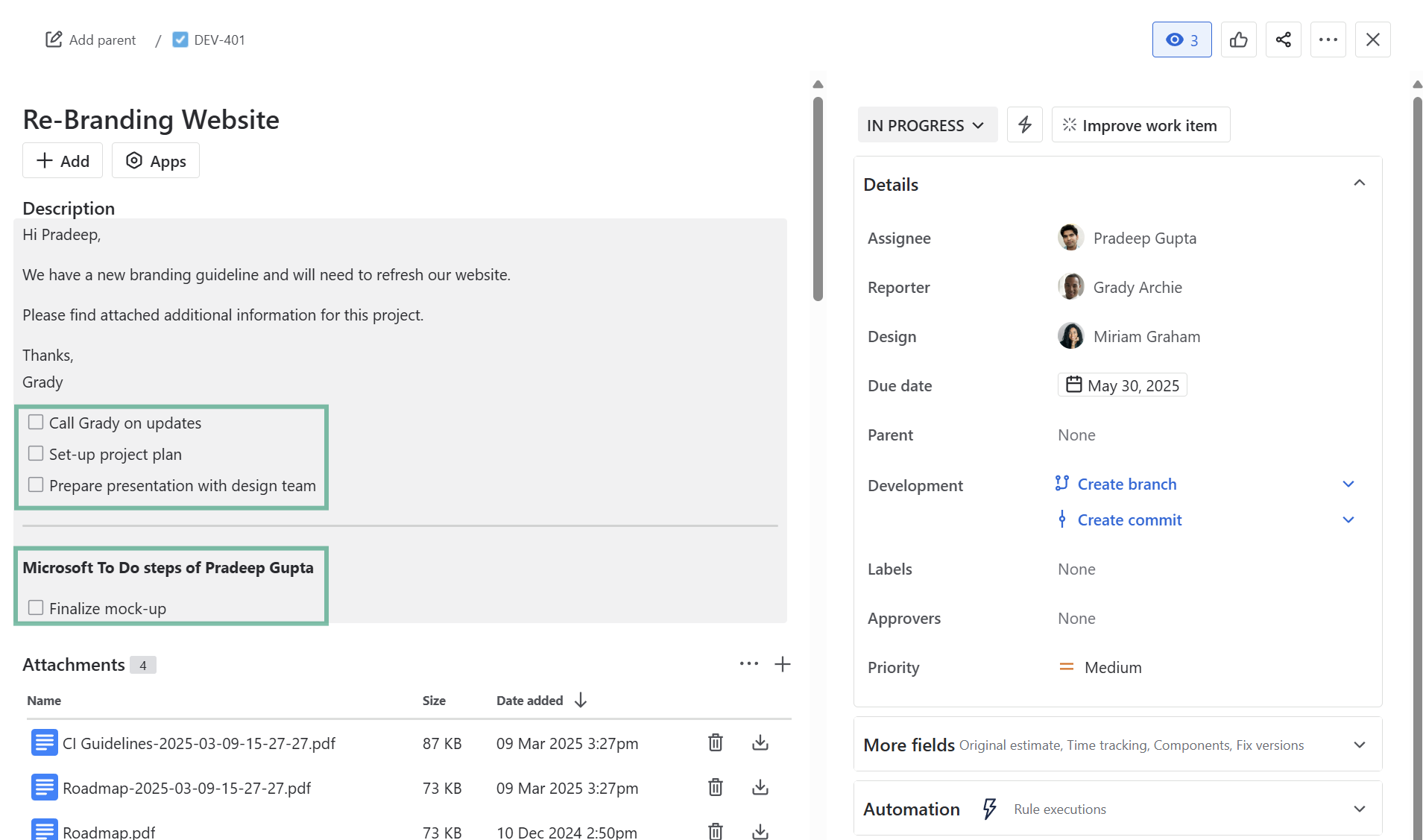Click the Create commit link
Screen dimensions: 1423x840
coord(1129,520)
